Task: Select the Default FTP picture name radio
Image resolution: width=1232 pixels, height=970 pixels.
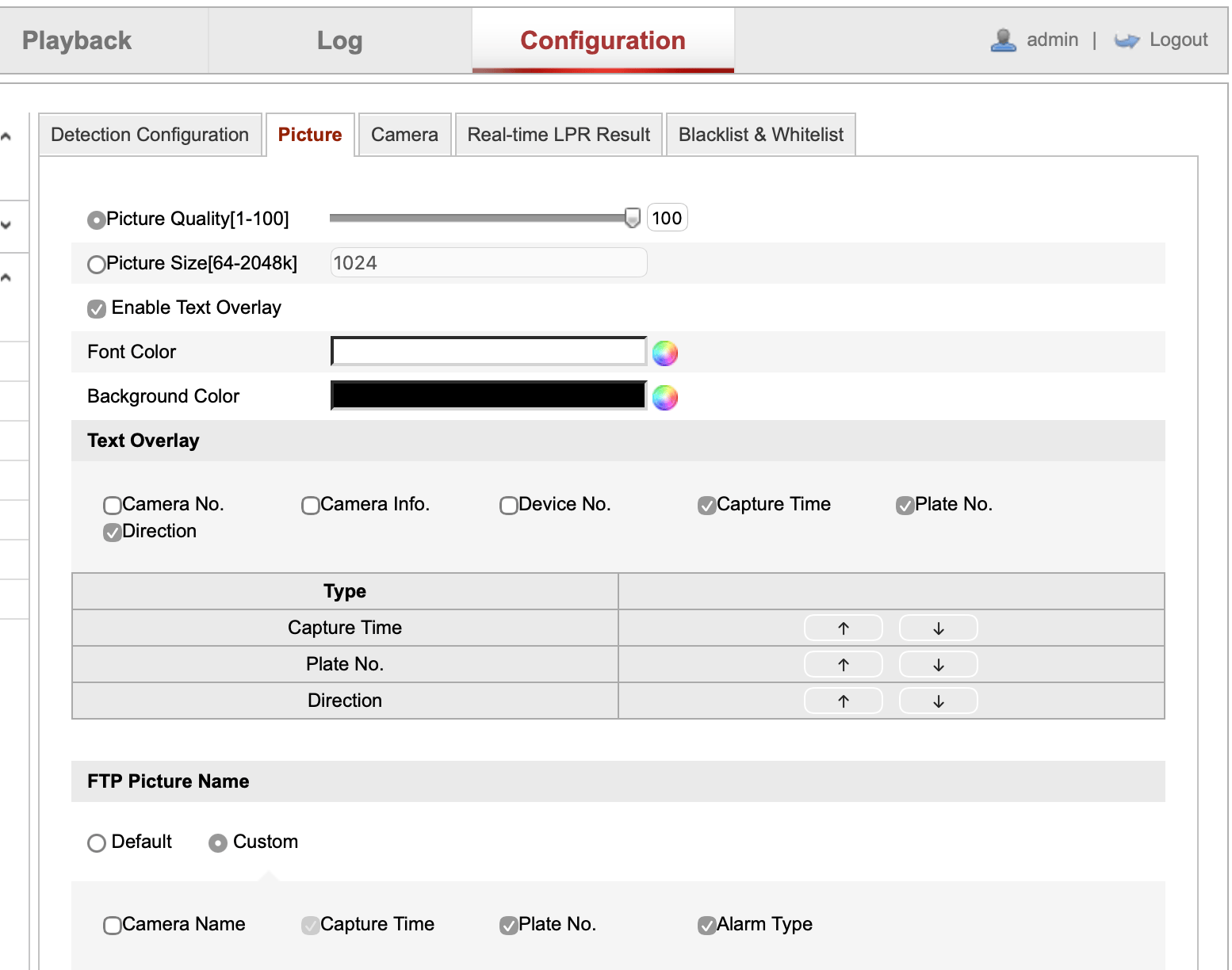Action: point(97,842)
